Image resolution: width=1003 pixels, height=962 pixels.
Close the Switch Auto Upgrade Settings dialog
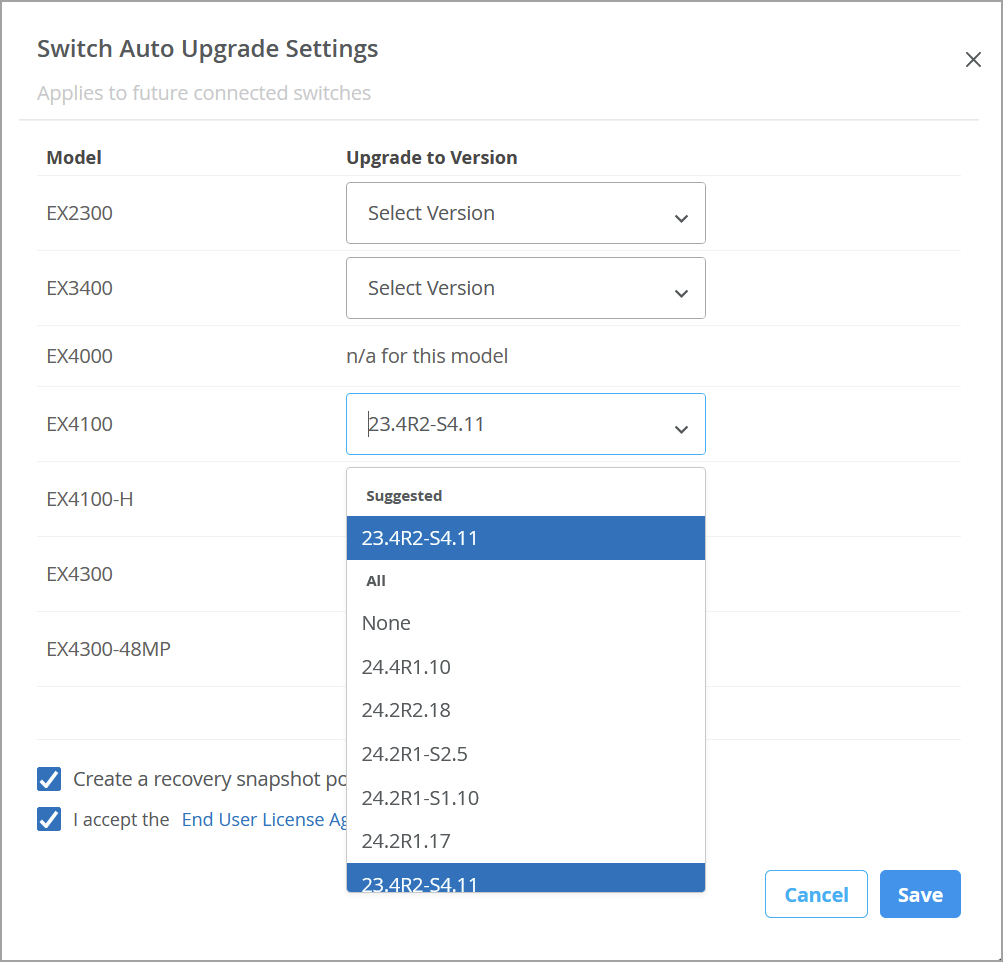click(973, 60)
